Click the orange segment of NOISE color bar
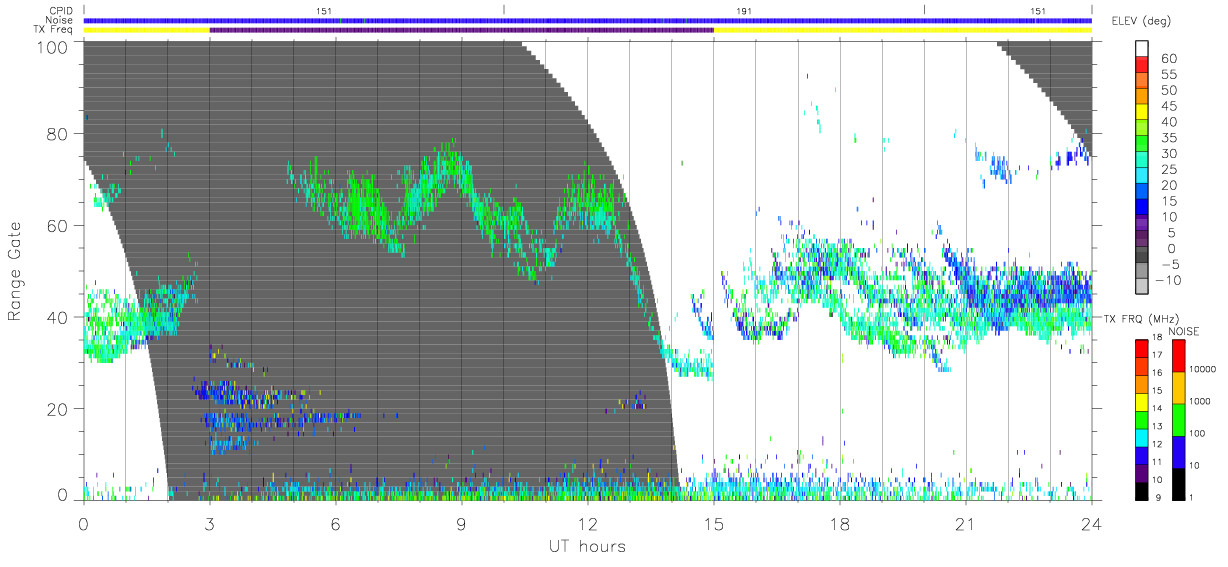 point(1177,387)
